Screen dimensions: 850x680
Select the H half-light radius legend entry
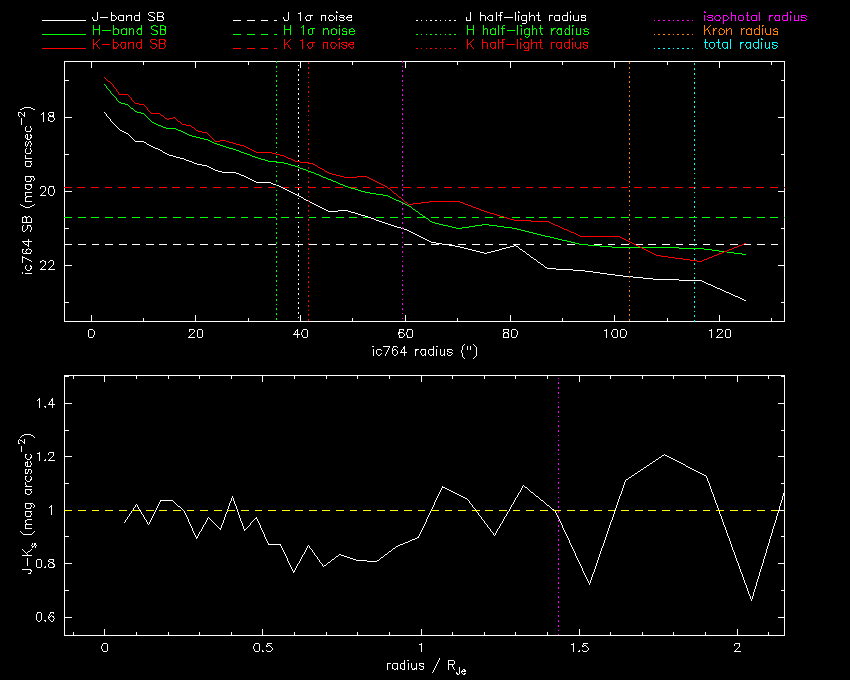click(x=527, y=31)
